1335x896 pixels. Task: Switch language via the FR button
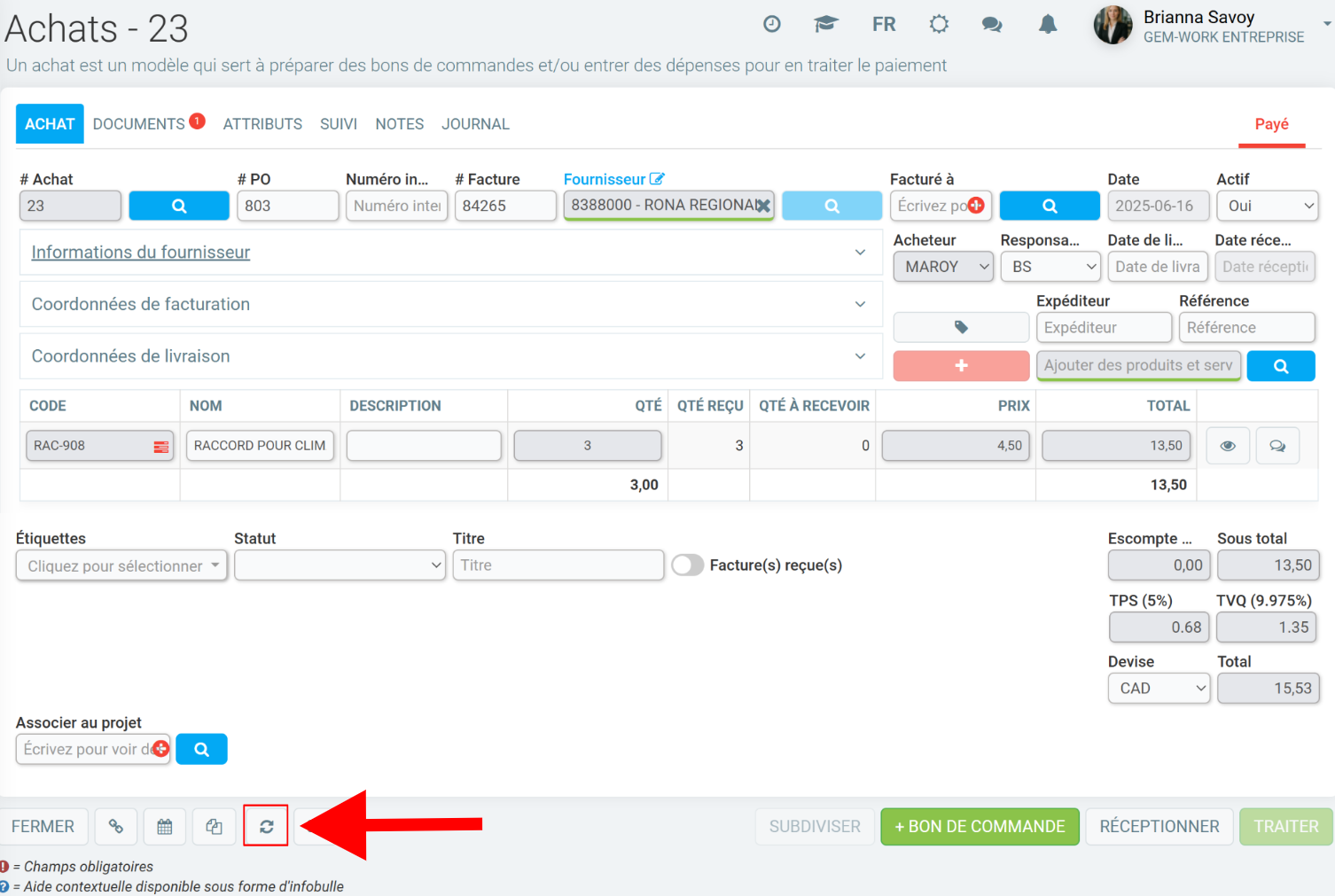point(884,24)
